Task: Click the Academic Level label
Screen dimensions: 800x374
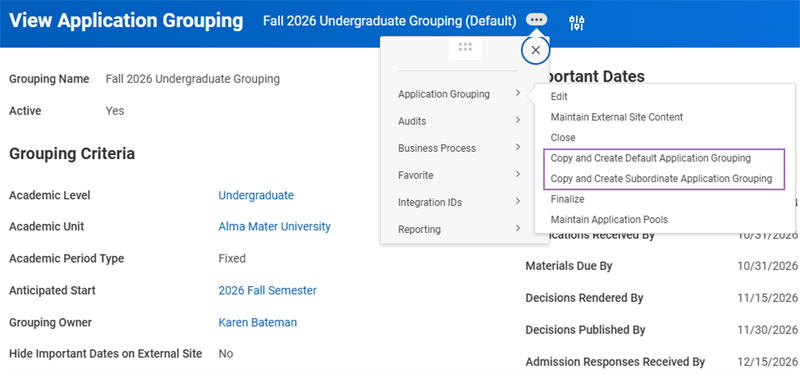Action: (49, 195)
